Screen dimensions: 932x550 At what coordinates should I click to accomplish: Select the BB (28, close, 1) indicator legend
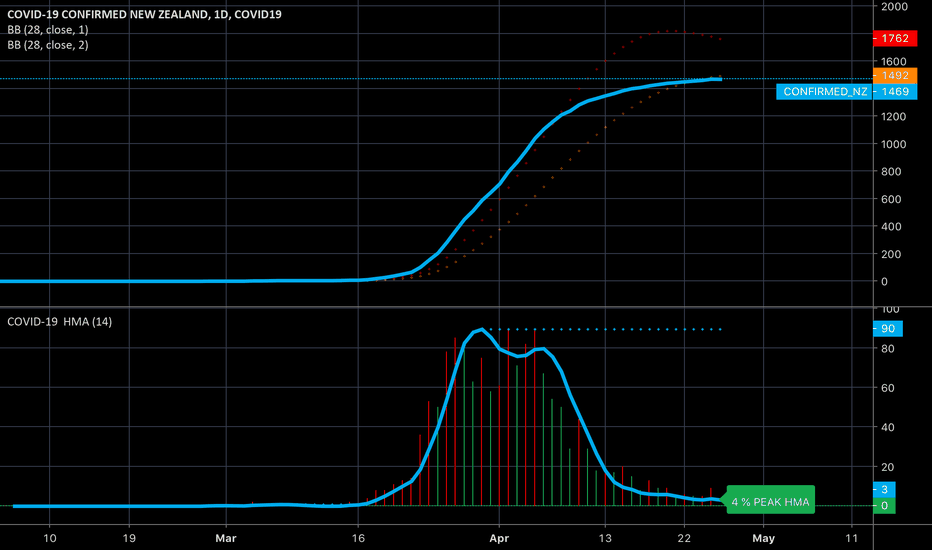(x=48, y=30)
